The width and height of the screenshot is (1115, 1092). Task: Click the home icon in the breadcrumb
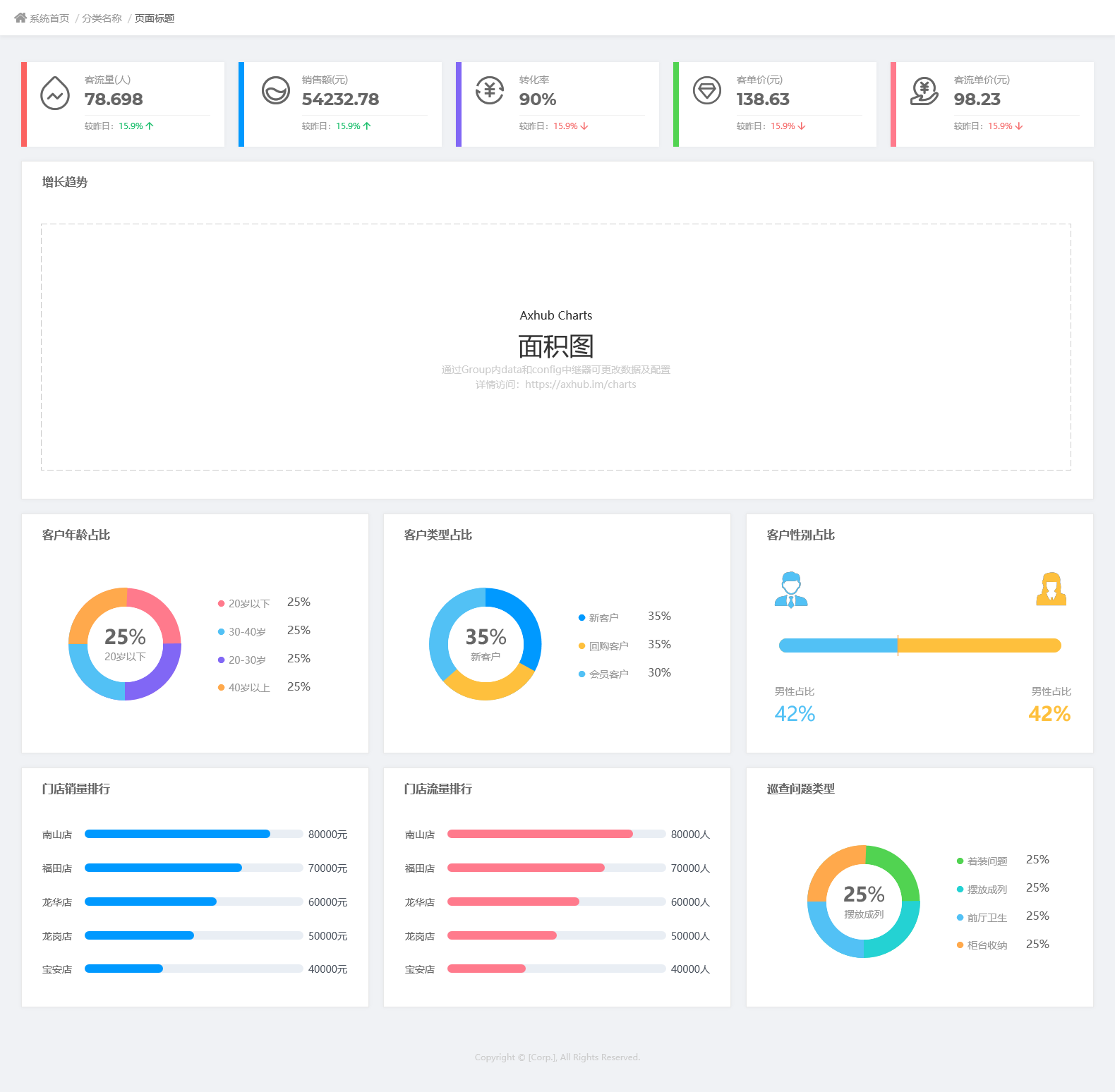point(20,18)
